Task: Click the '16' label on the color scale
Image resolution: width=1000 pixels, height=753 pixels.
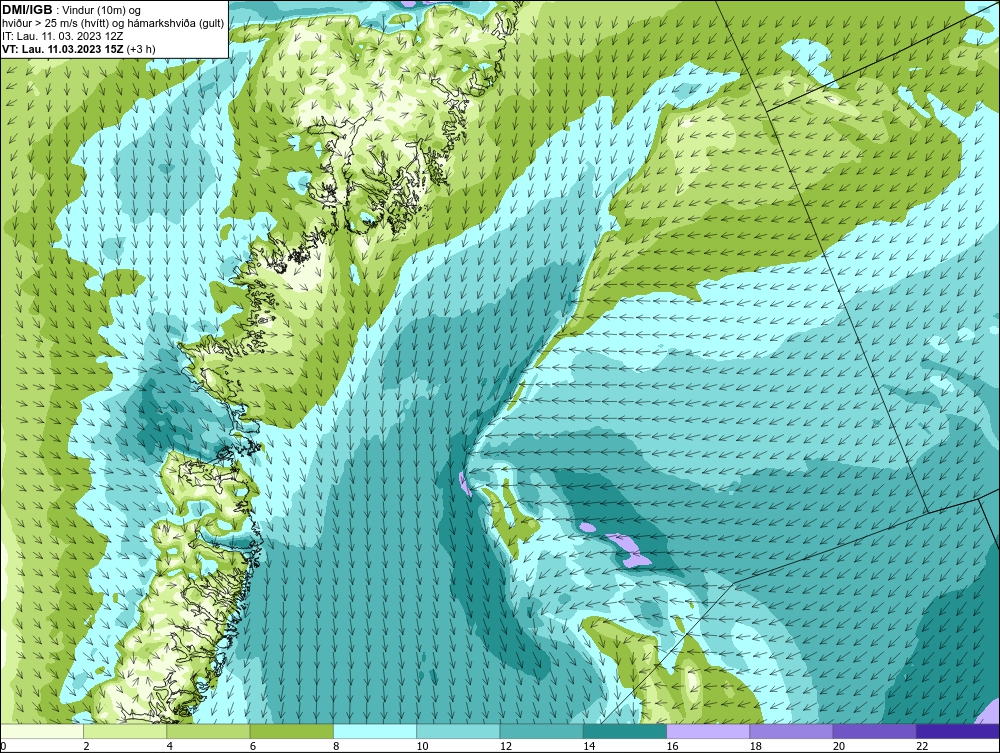Action: click(672, 747)
